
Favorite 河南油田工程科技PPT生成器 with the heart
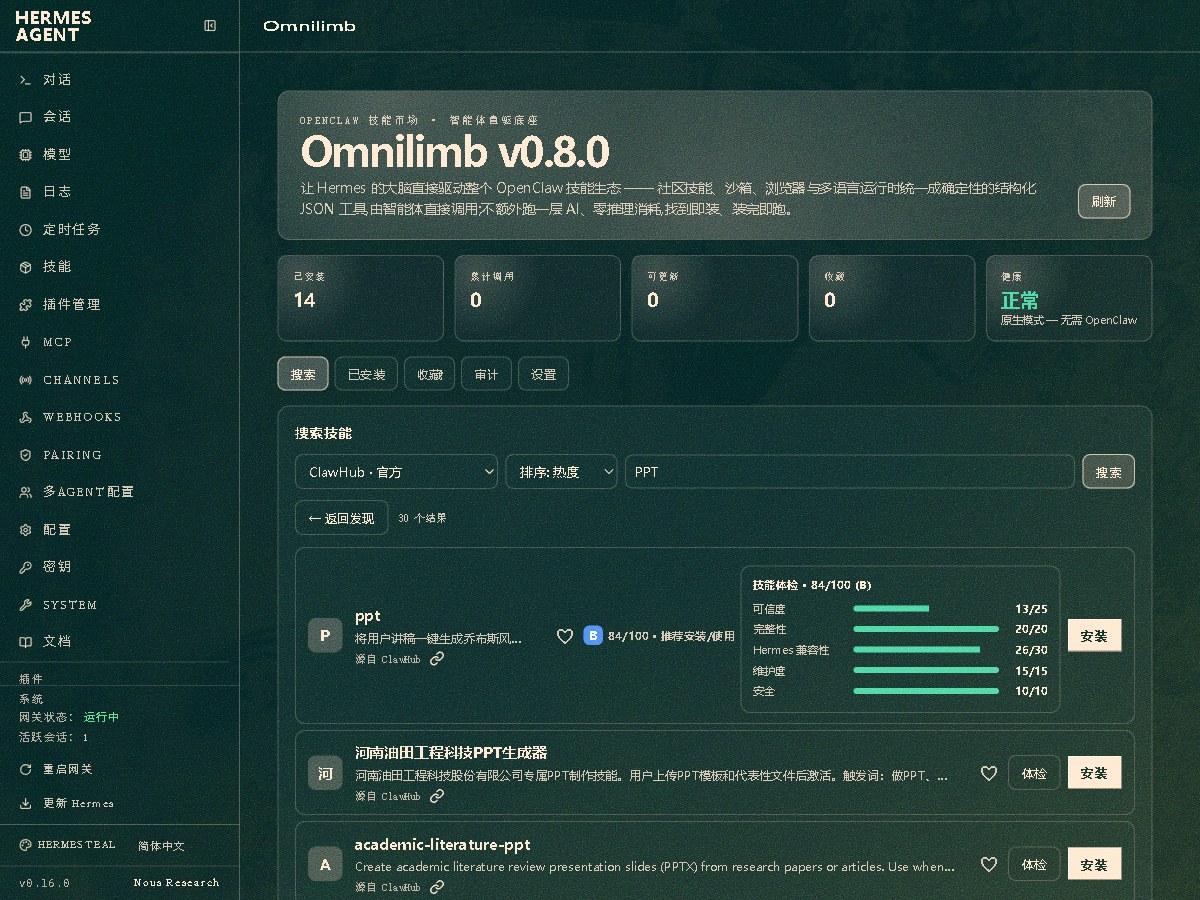point(989,773)
